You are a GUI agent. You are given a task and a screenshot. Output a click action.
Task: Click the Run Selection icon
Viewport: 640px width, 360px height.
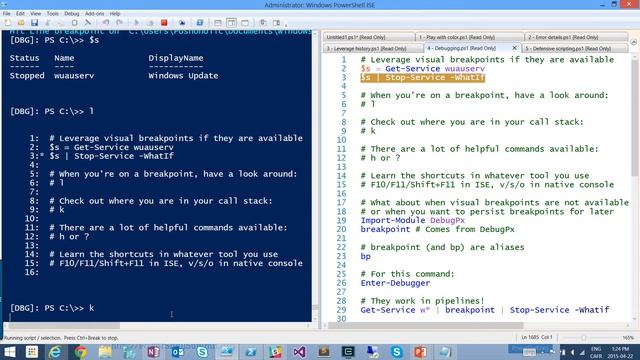coord(150,23)
